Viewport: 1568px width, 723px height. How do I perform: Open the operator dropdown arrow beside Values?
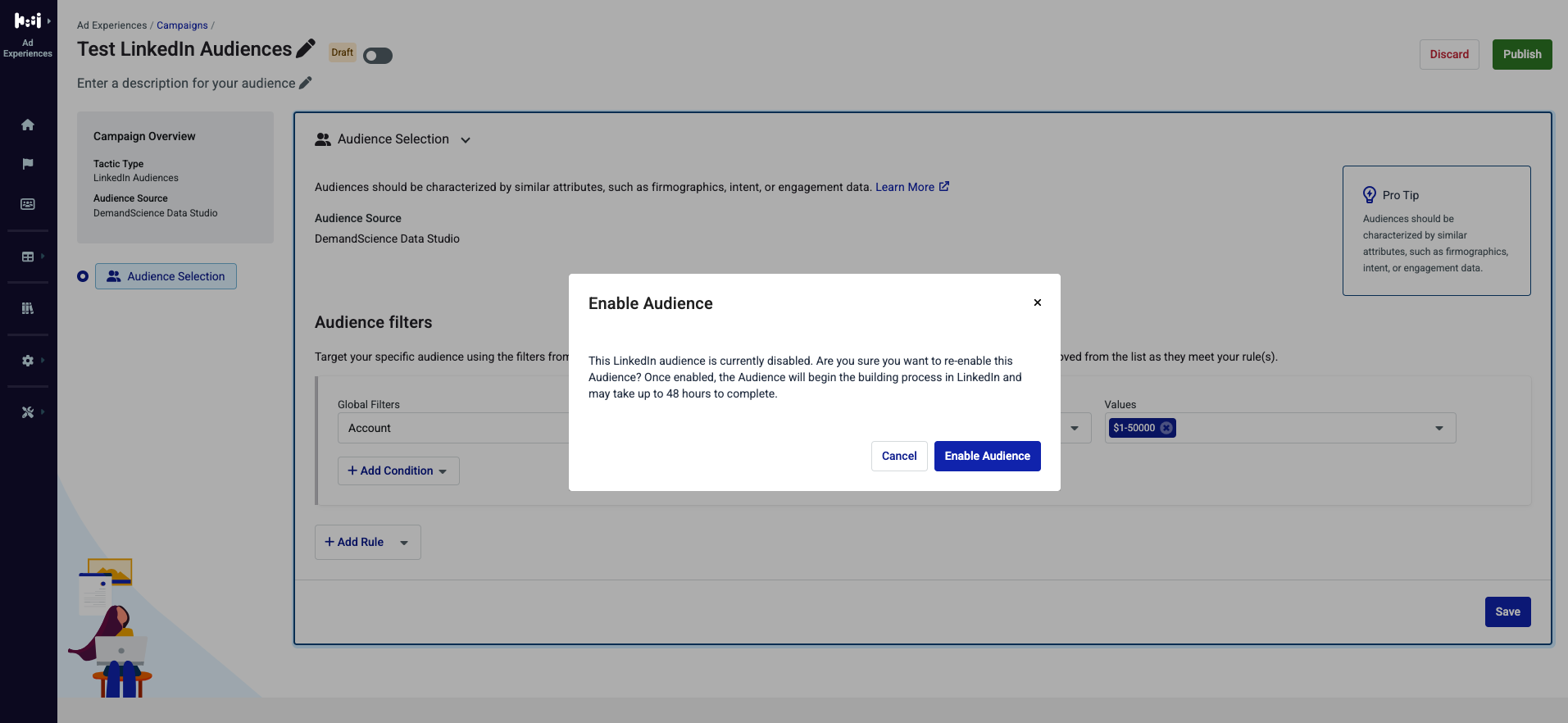[x=1075, y=428]
